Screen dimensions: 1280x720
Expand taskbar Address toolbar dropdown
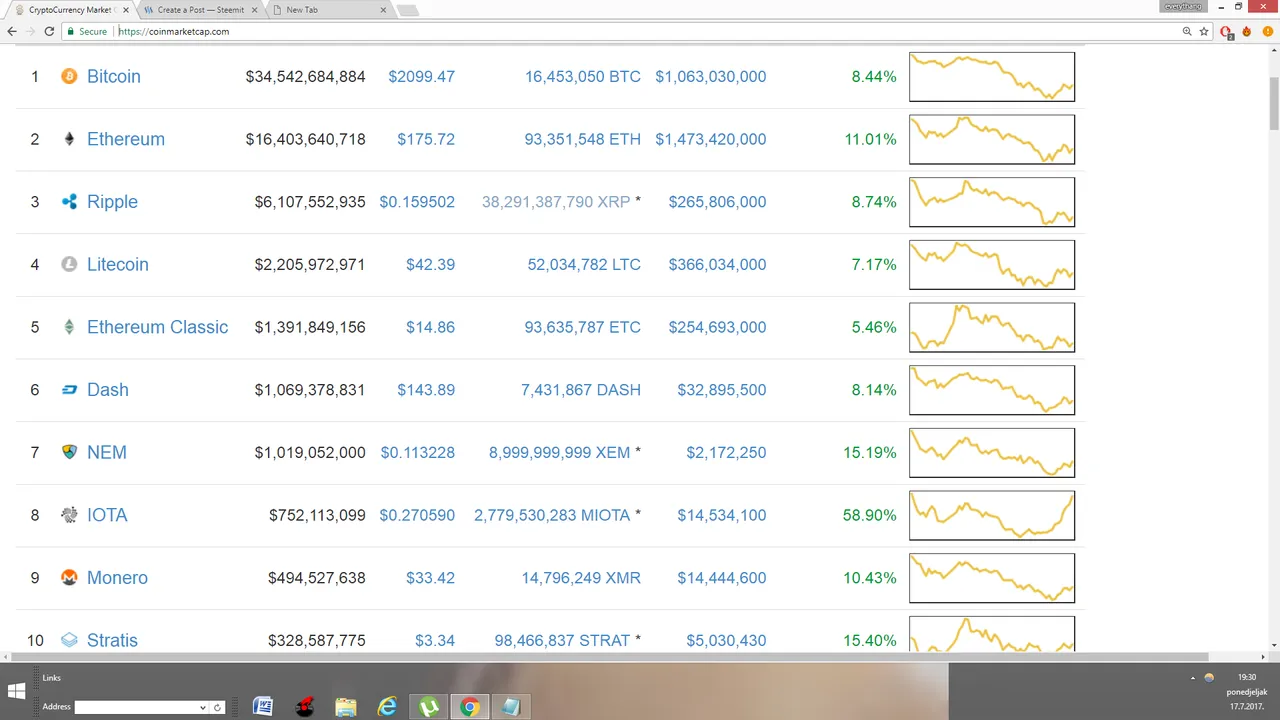[203, 707]
